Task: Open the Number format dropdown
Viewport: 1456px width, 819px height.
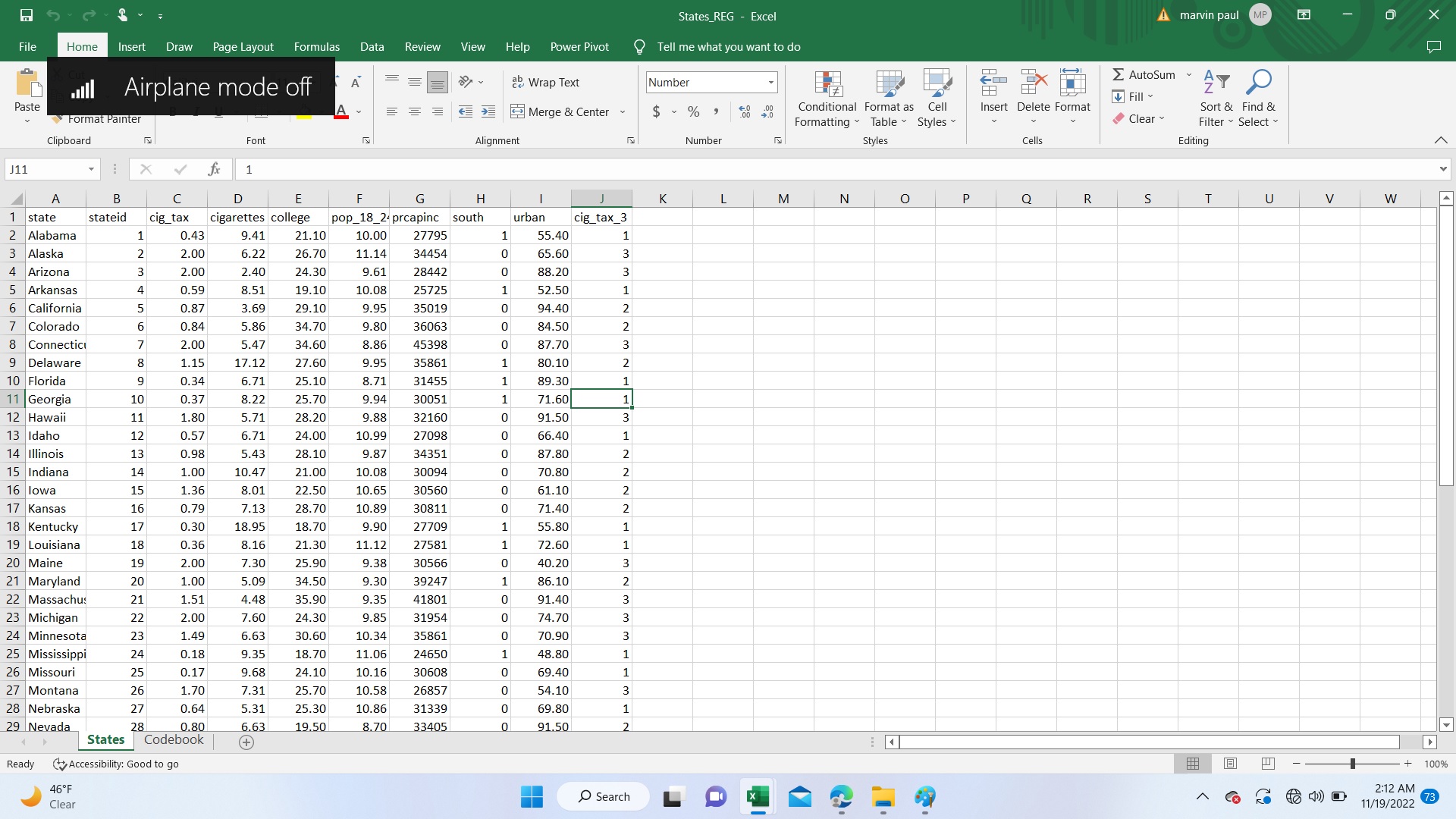Action: [770, 82]
